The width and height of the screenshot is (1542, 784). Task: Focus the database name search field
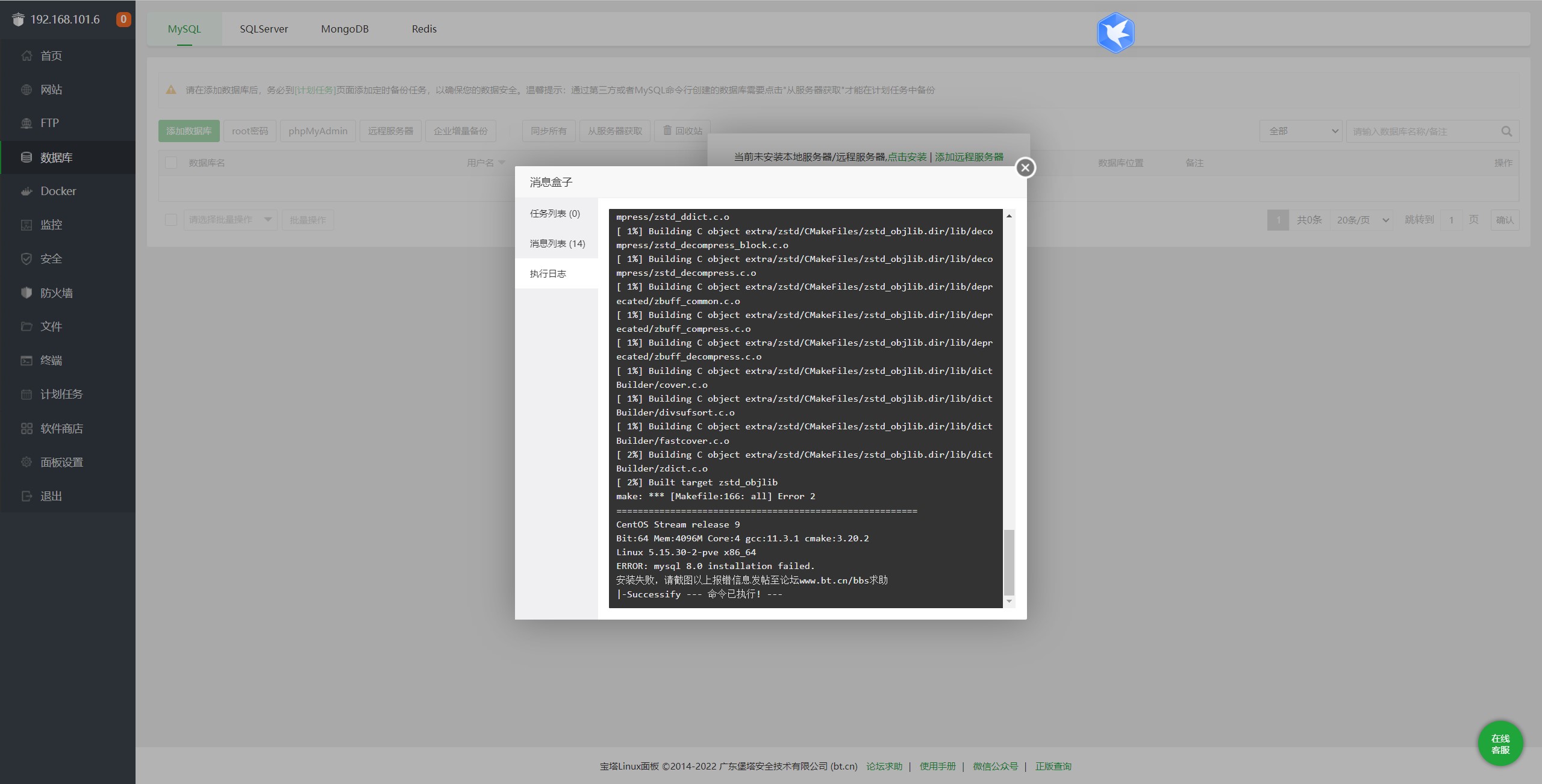click(1424, 131)
